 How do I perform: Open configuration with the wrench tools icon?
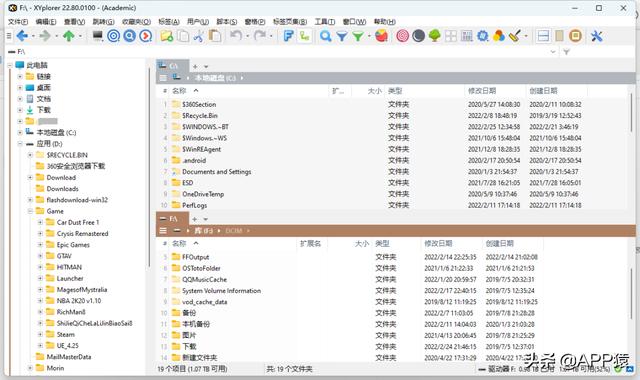coord(596,36)
